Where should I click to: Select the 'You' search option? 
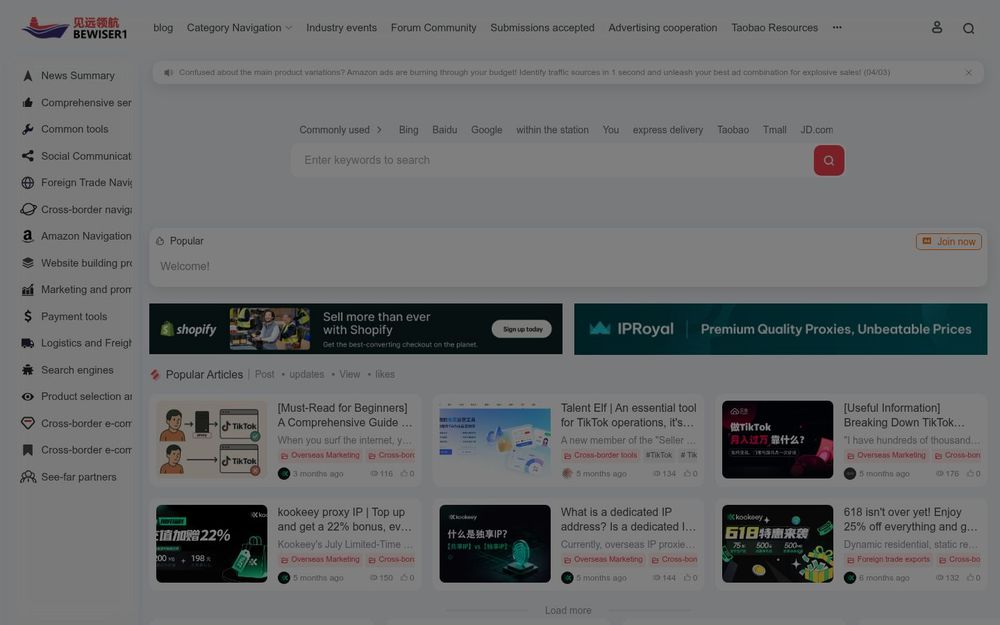[x=610, y=130]
